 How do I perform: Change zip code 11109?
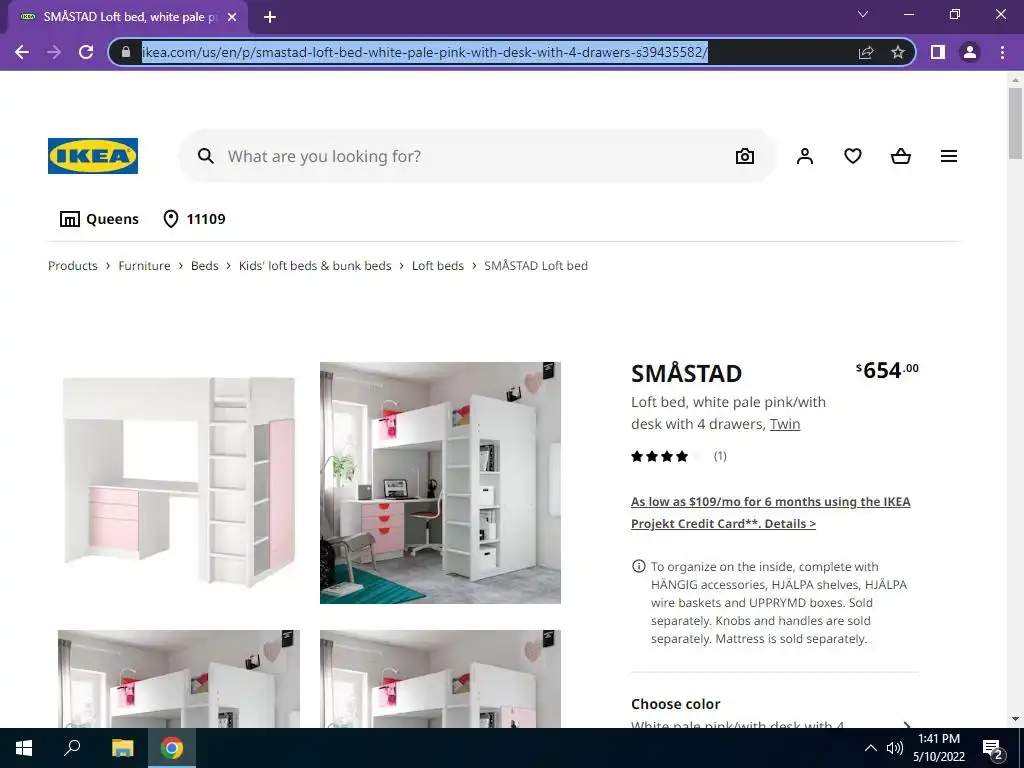(x=195, y=219)
